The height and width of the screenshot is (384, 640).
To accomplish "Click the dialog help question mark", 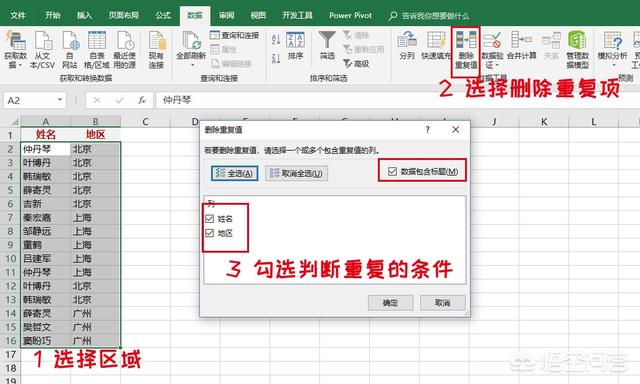I will point(427,130).
